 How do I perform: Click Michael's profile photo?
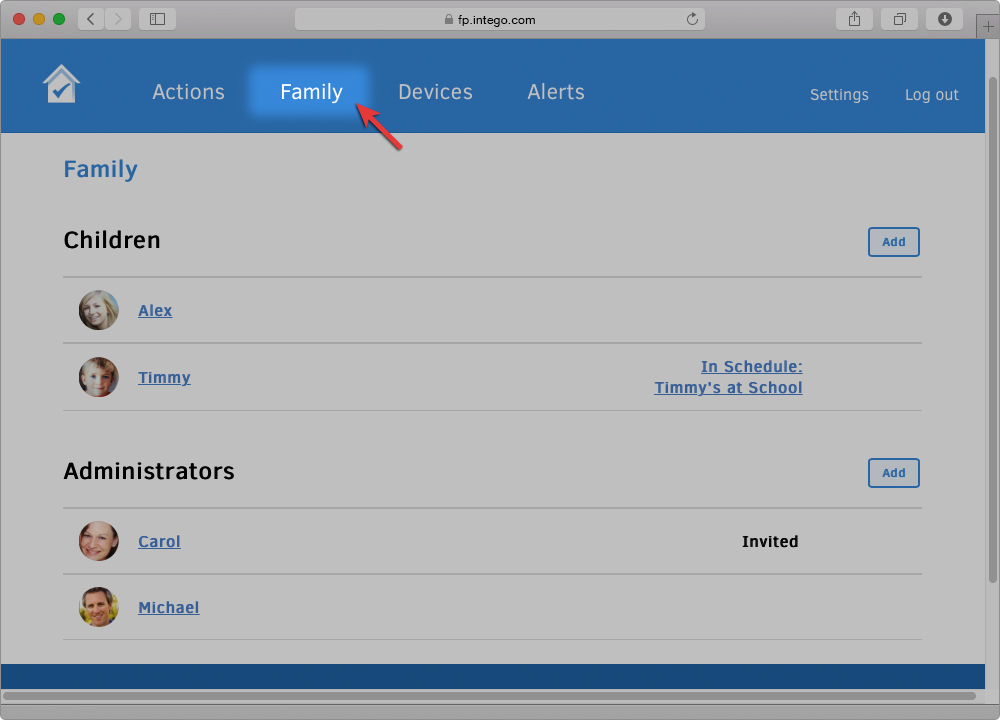tap(99, 607)
